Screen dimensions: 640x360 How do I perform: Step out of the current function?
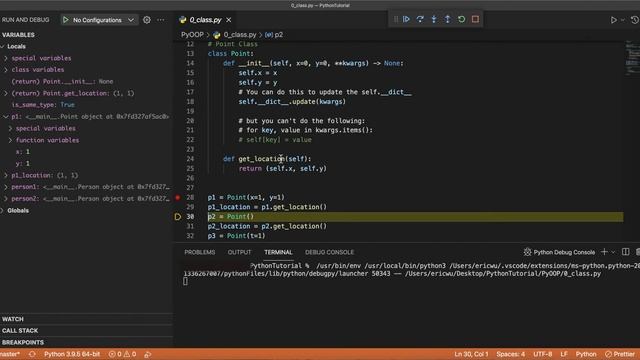(x=448, y=19)
